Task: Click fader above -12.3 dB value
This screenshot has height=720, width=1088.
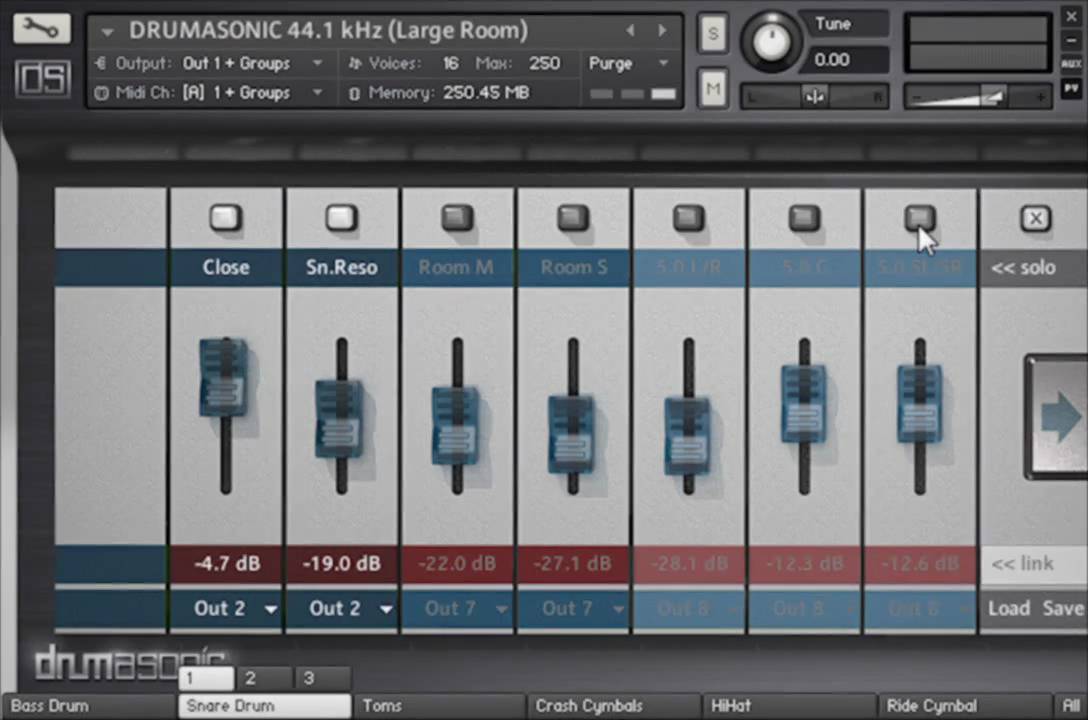Action: pyautogui.click(x=804, y=404)
